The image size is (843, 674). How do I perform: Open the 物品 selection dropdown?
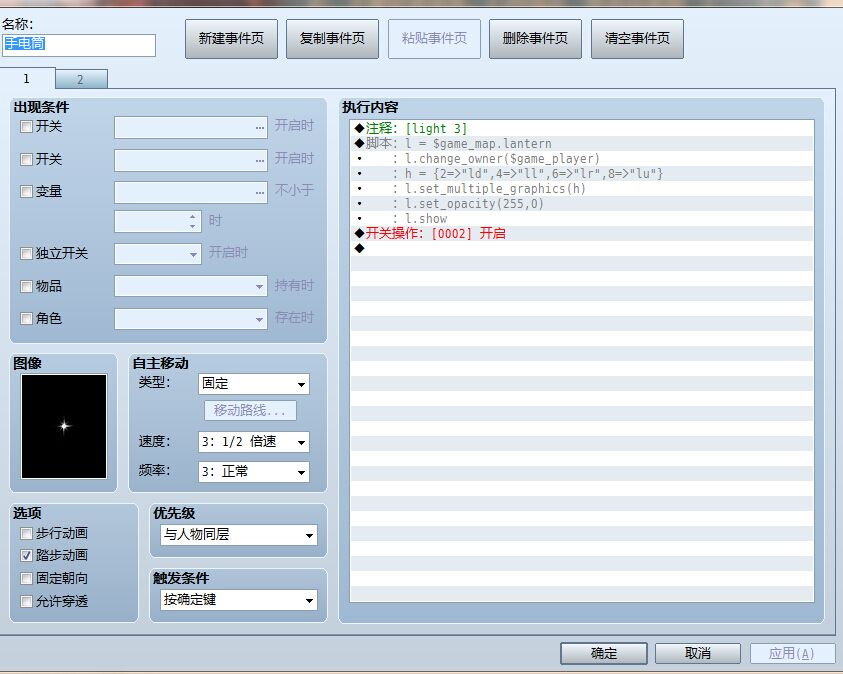(x=191, y=286)
